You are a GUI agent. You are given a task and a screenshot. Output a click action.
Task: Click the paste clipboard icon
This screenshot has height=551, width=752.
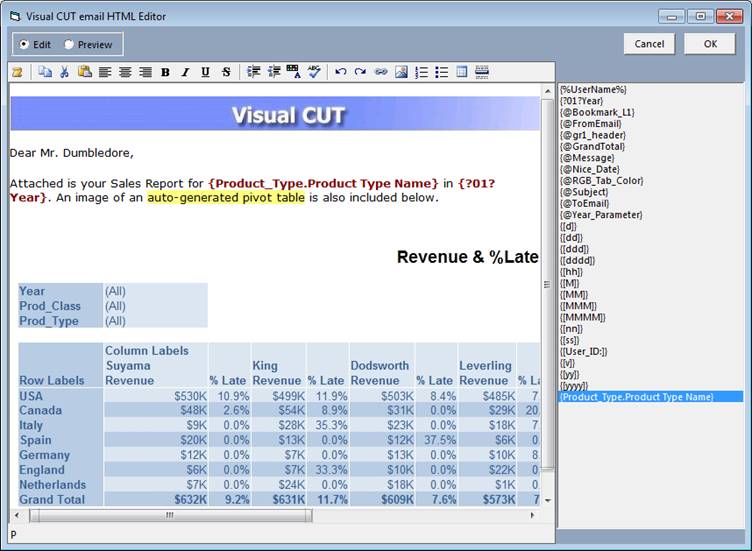(85, 72)
